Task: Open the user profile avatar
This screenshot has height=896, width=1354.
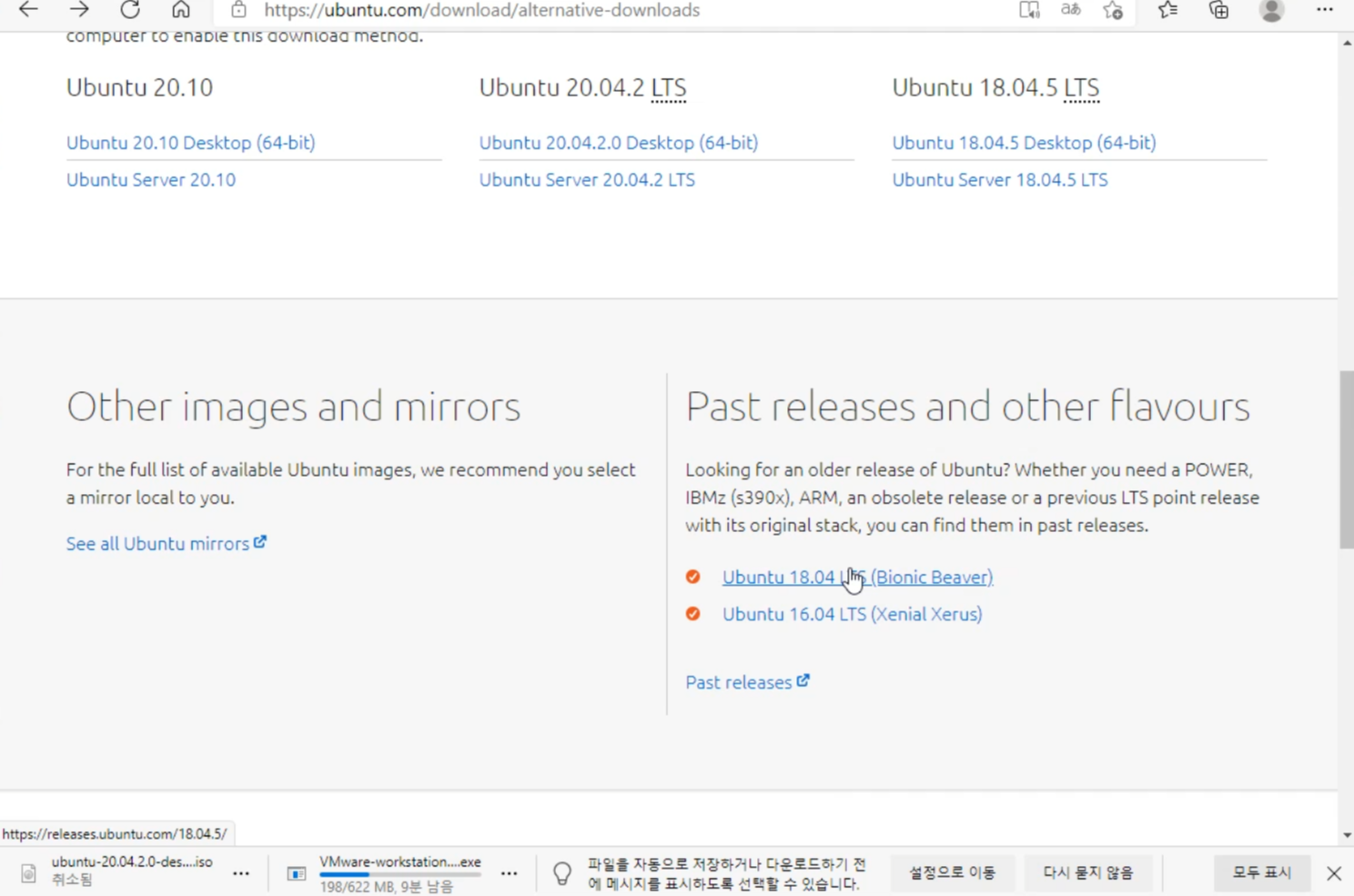Action: coord(1271,10)
